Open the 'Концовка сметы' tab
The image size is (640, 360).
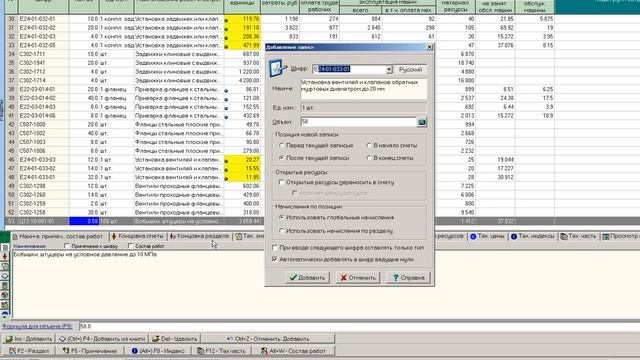138,236
